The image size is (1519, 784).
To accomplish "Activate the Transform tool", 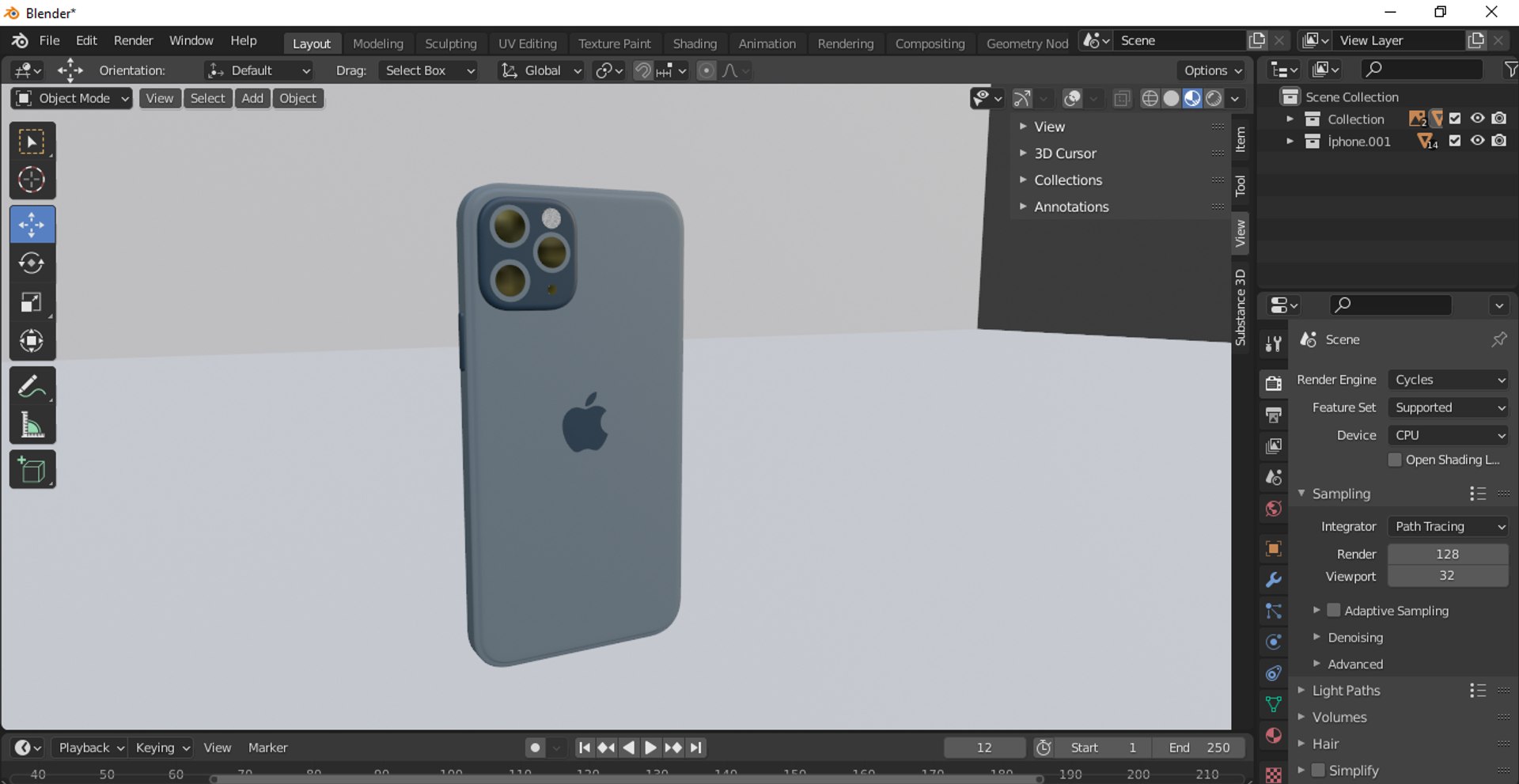I will (32, 341).
